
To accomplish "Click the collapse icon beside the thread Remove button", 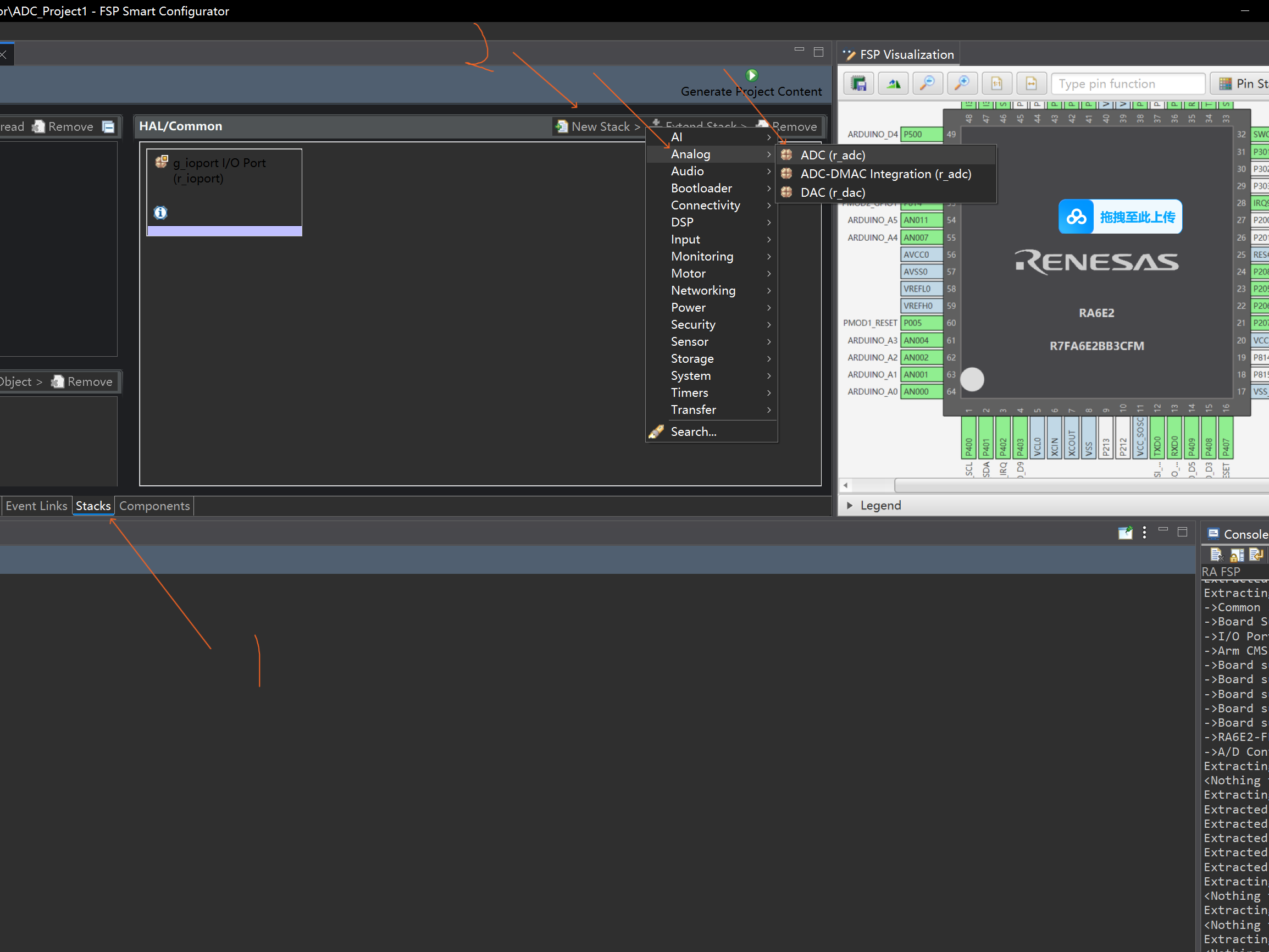I will (108, 127).
